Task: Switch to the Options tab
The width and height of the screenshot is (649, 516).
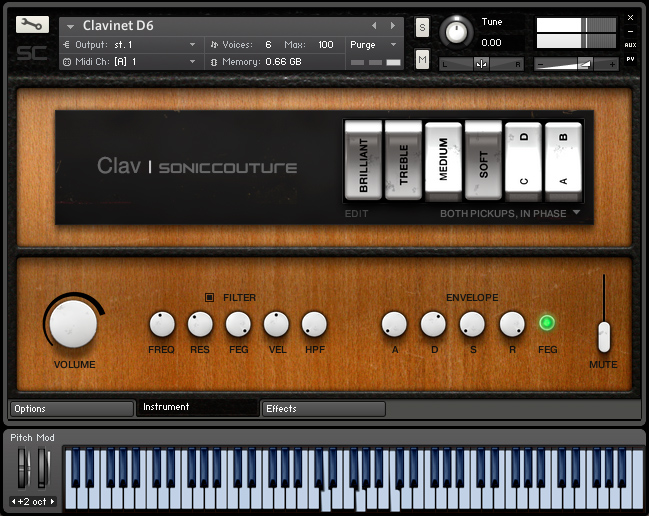Action: click(x=72, y=409)
